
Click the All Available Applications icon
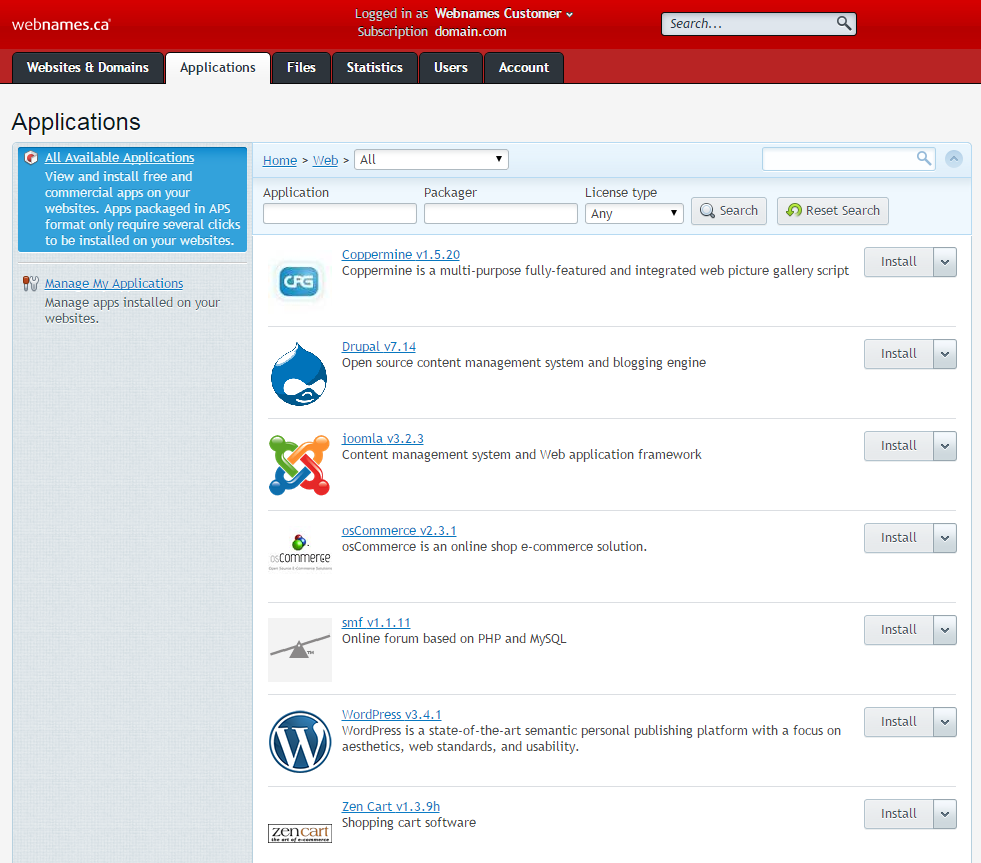pyautogui.click(x=31, y=158)
